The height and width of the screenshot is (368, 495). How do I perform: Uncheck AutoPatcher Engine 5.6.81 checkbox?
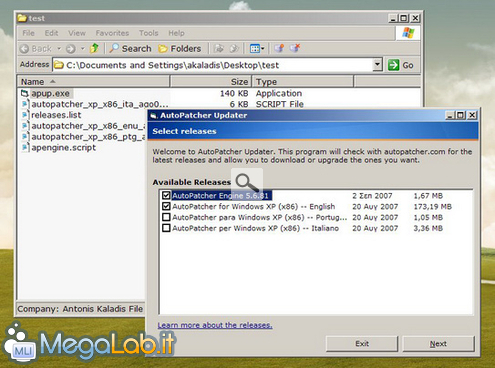tap(166, 195)
